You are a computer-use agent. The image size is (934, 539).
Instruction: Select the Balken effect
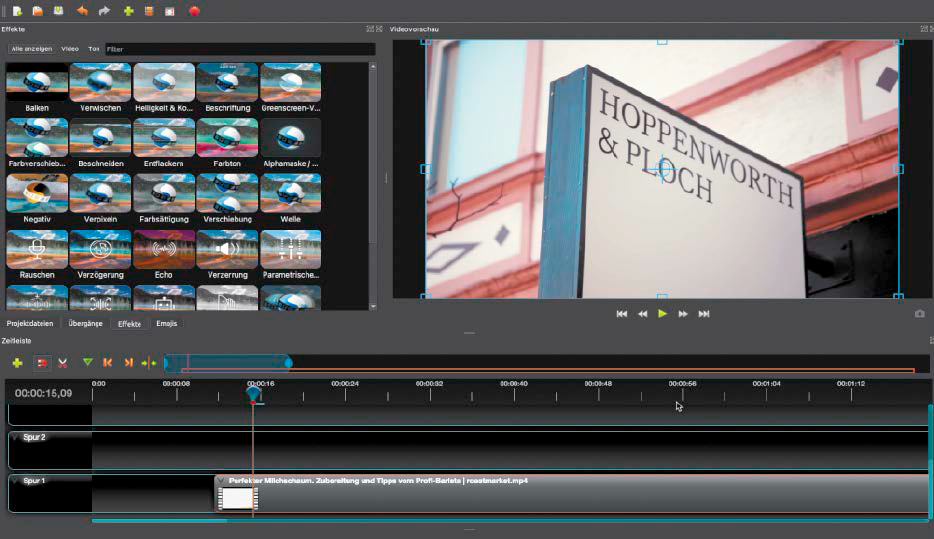tap(37, 88)
